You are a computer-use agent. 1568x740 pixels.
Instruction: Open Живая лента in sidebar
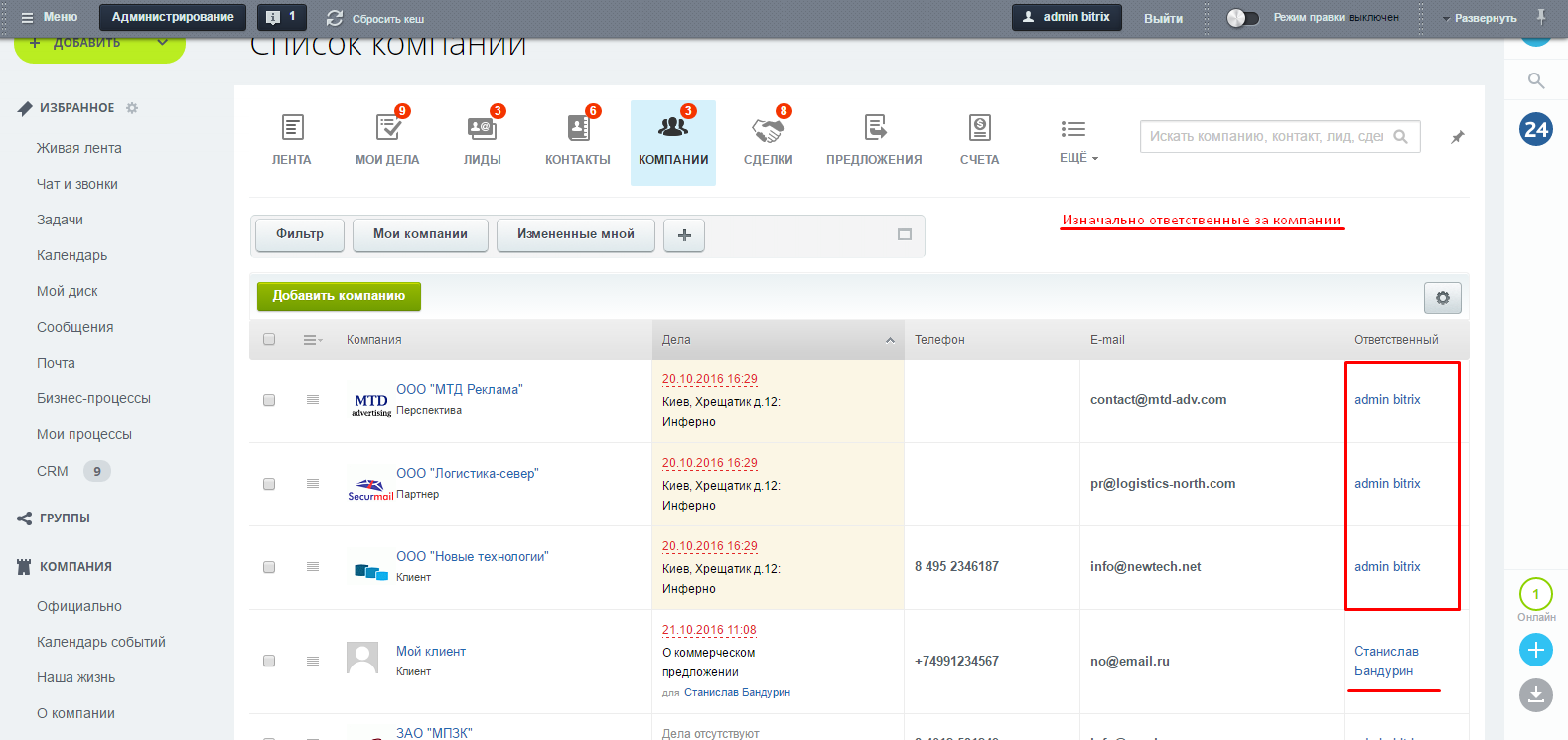coord(79,148)
